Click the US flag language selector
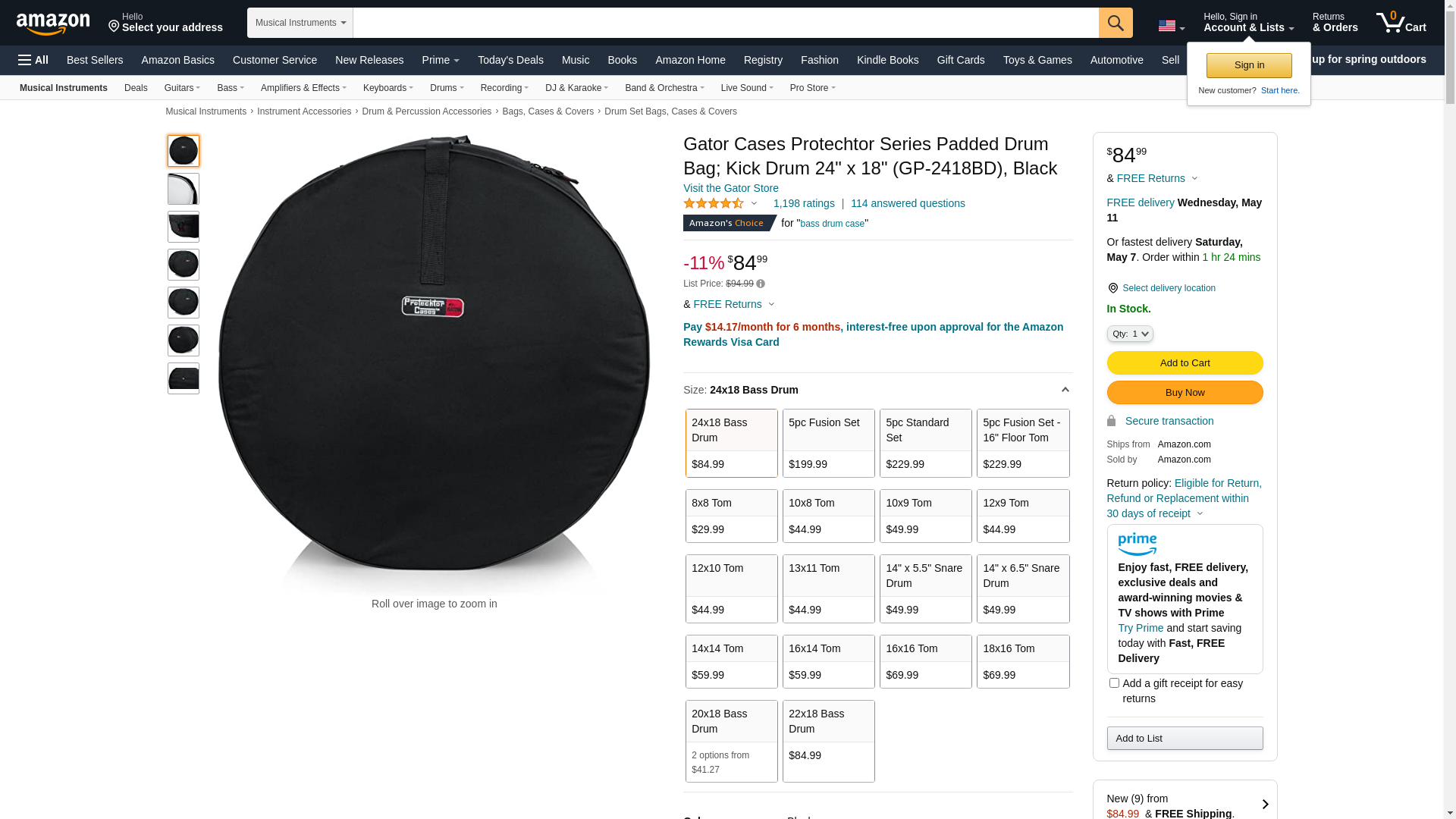The image size is (1456, 819). pos(1170,27)
